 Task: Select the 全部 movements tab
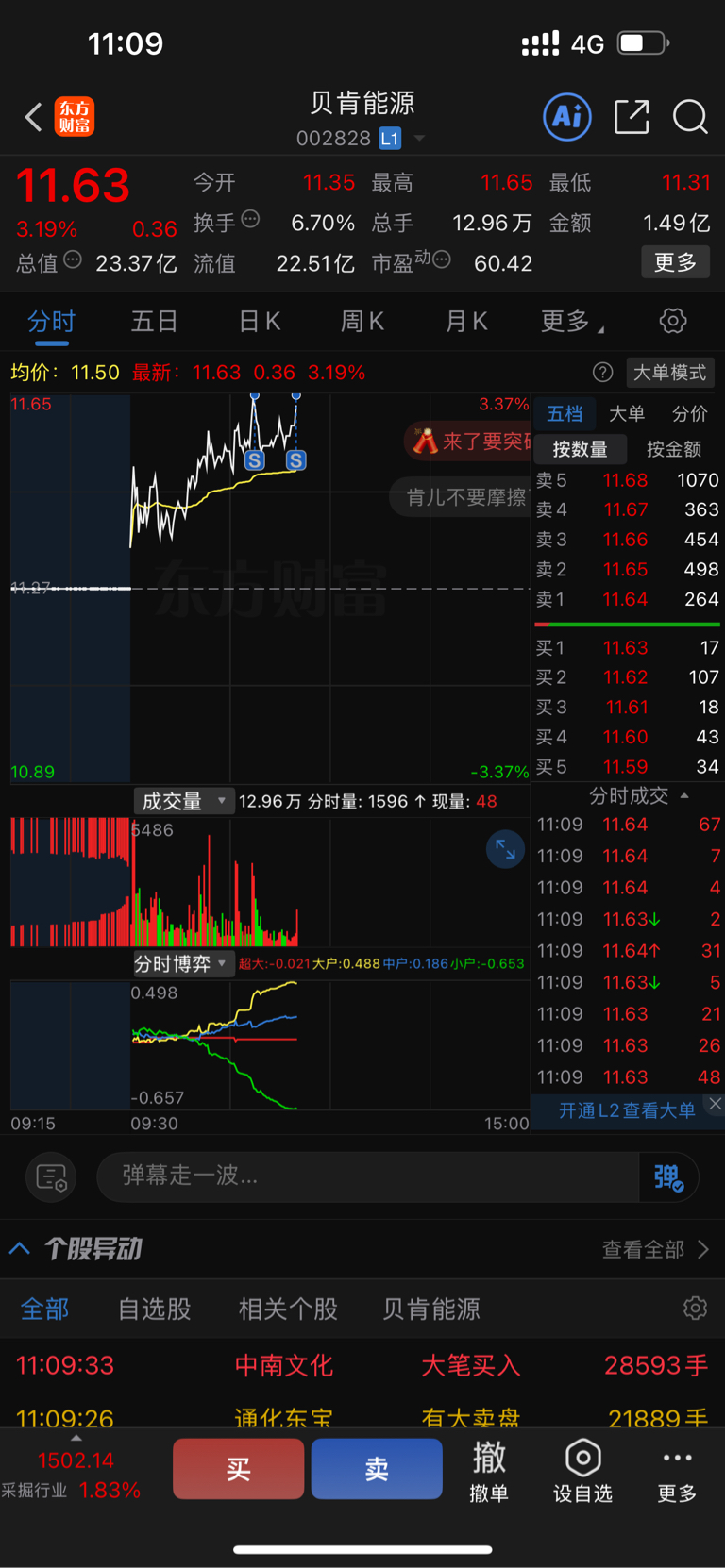point(44,1309)
